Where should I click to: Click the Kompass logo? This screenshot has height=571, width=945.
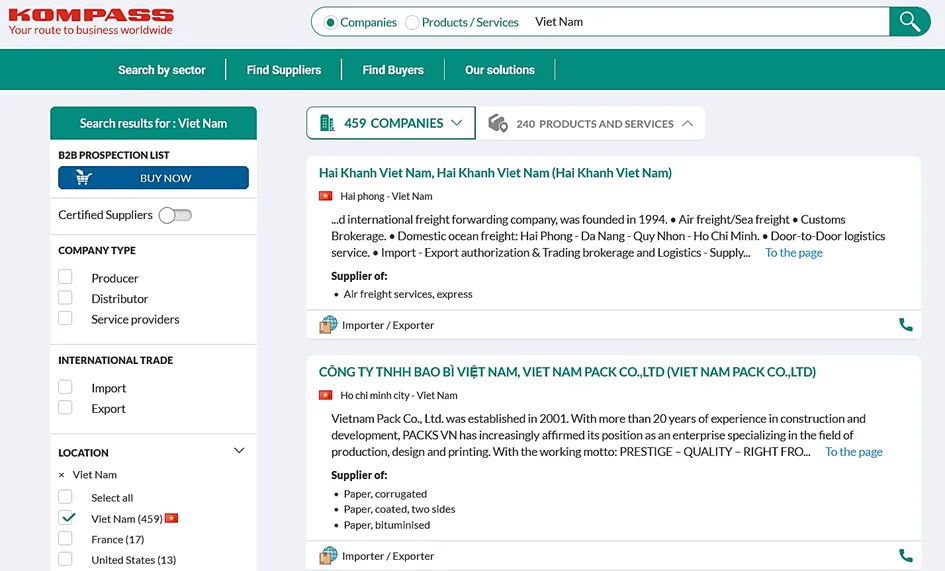tap(91, 22)
